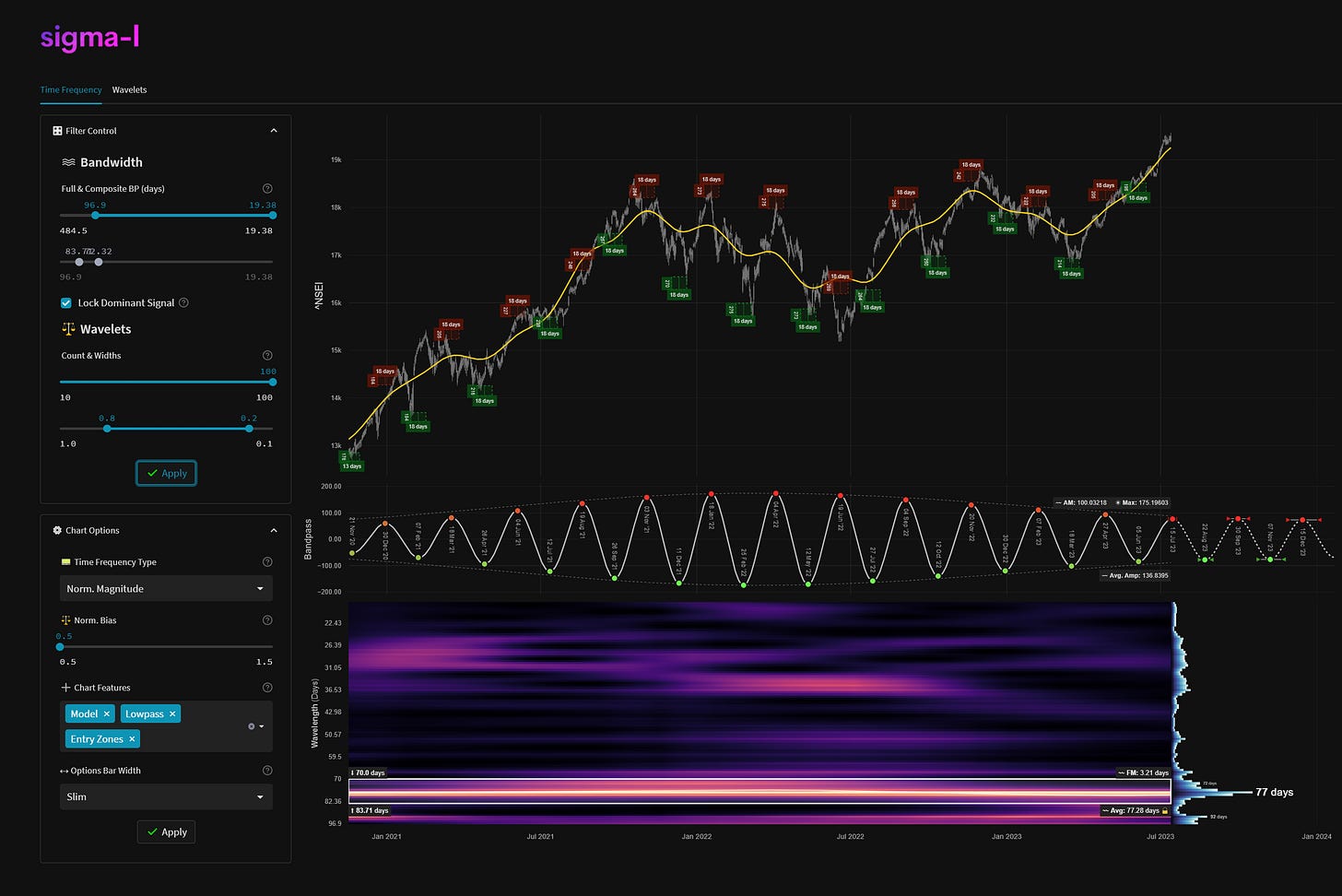
Task: Switch to the Wavelets tab
Action: [129, 89]
